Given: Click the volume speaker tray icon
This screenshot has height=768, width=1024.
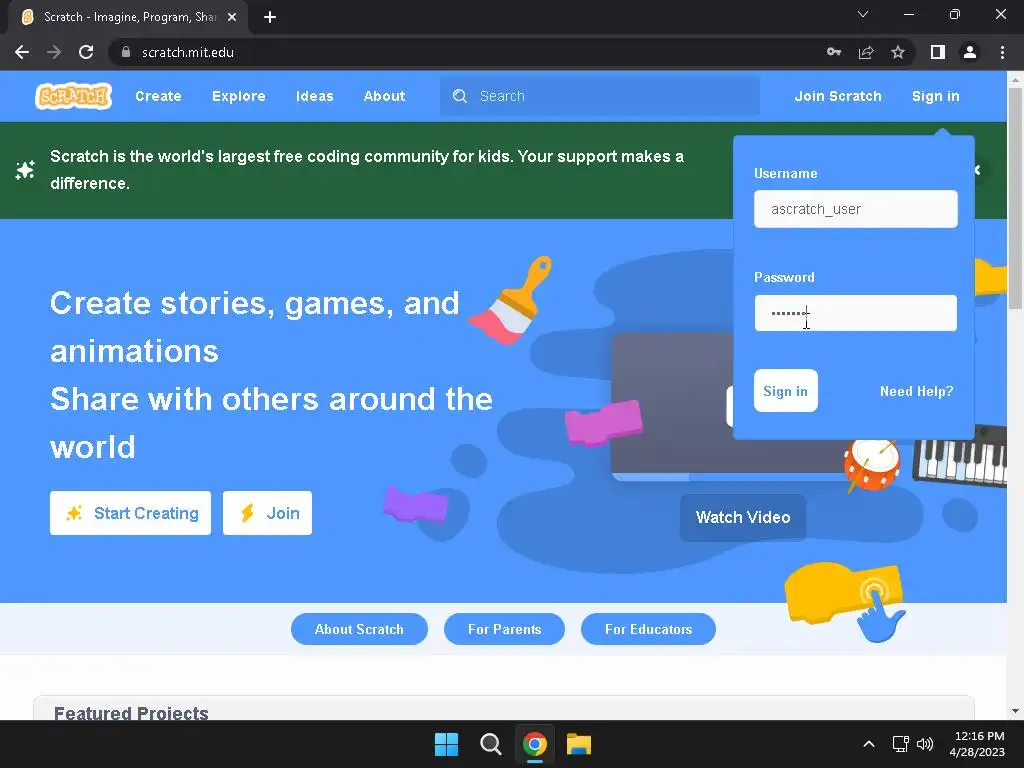Looking at the screenshot, I should click(925, 744).
